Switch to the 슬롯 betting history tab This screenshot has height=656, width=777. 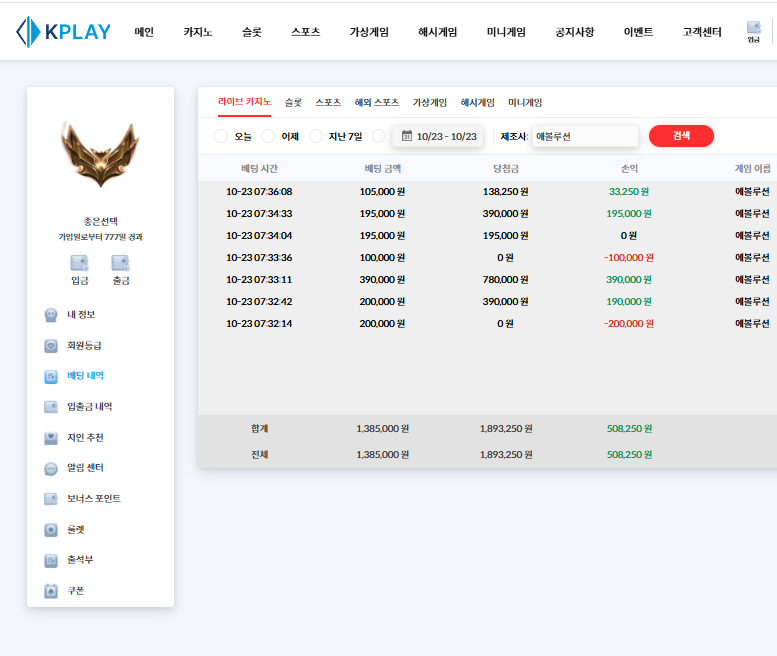pos(293,102)
